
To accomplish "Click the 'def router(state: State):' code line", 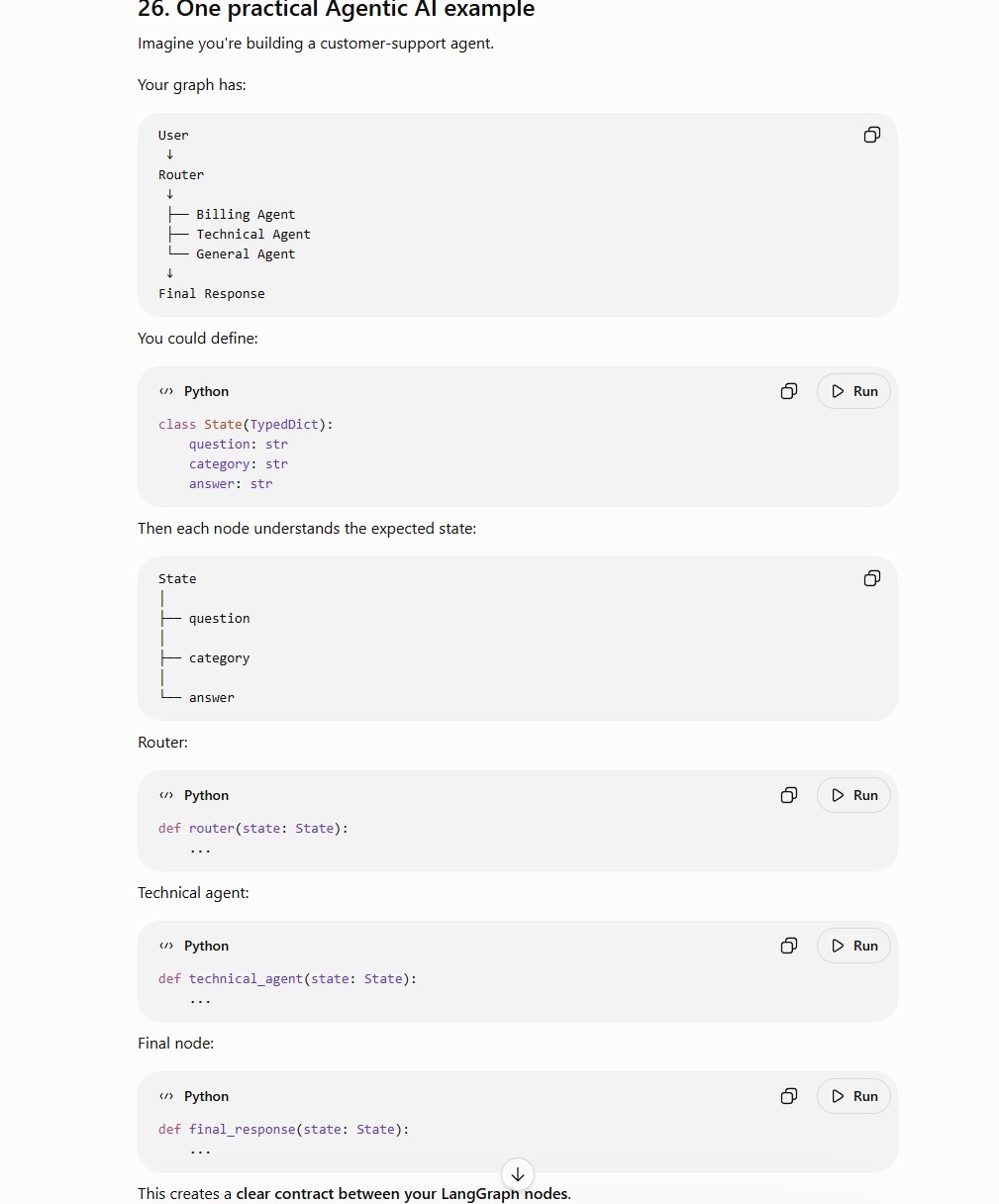I will (253, 829).
